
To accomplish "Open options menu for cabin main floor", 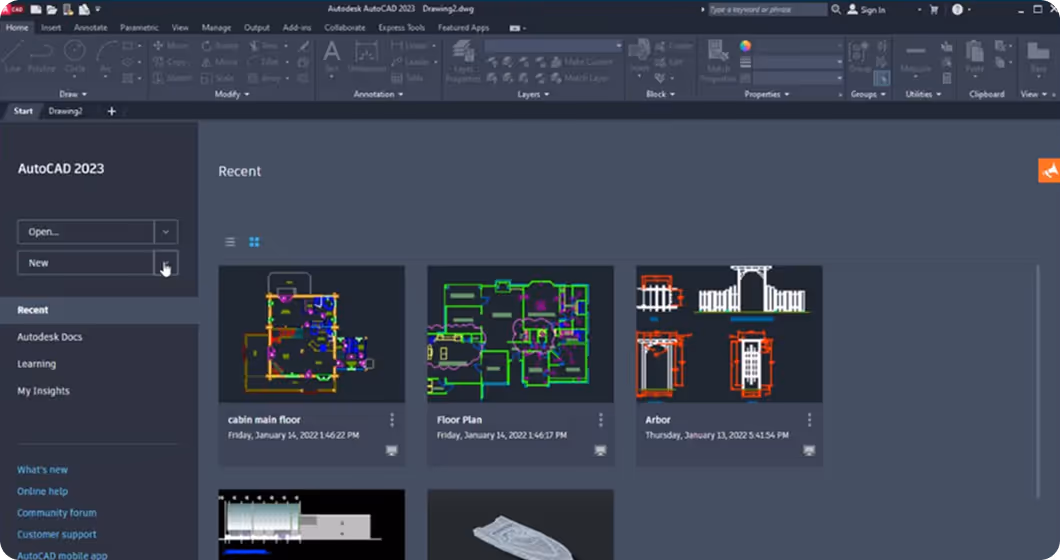I will (392, 420).
